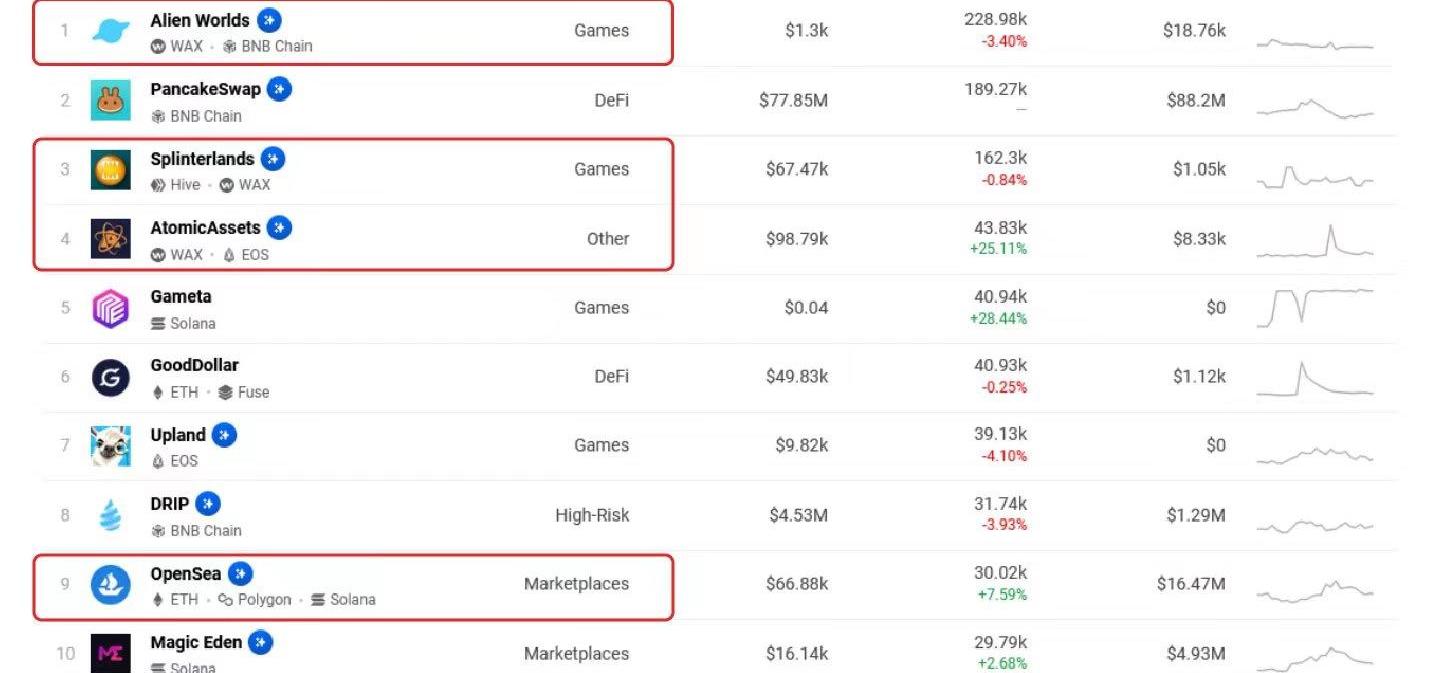1440x673 pixels.
Task: Click the High-Risk category label for DRIP
Action: point(592,516)
